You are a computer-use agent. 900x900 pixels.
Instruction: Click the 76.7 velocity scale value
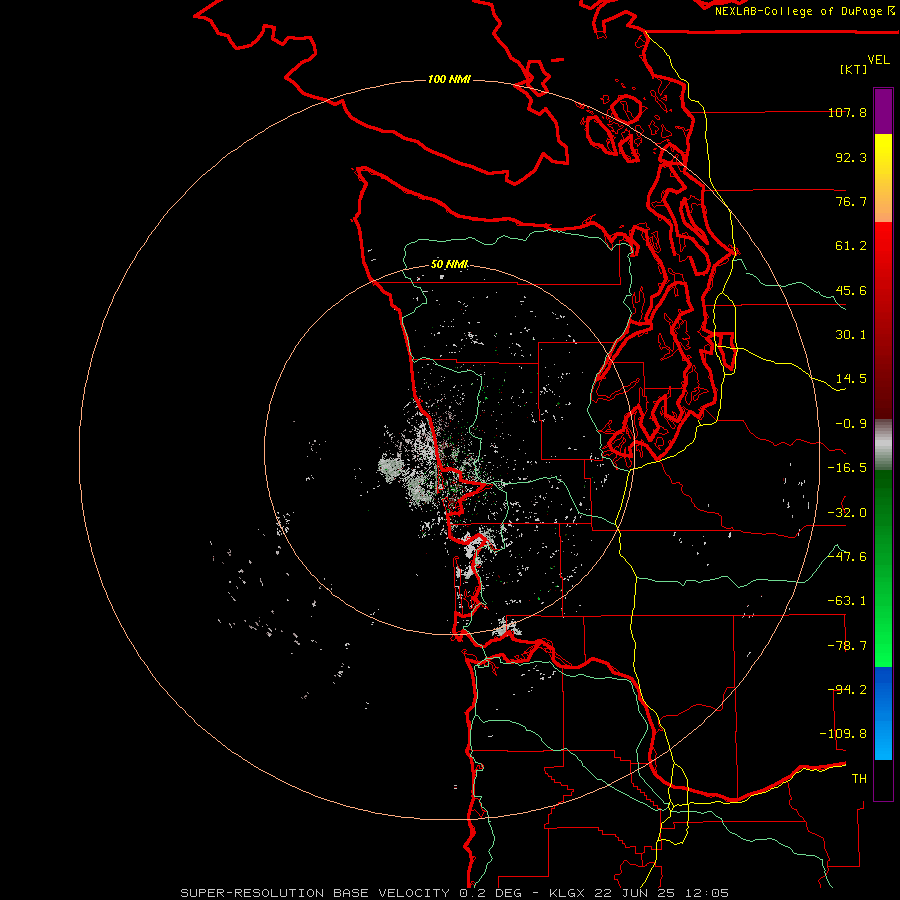pyautogui.click(x=851, y=201)
